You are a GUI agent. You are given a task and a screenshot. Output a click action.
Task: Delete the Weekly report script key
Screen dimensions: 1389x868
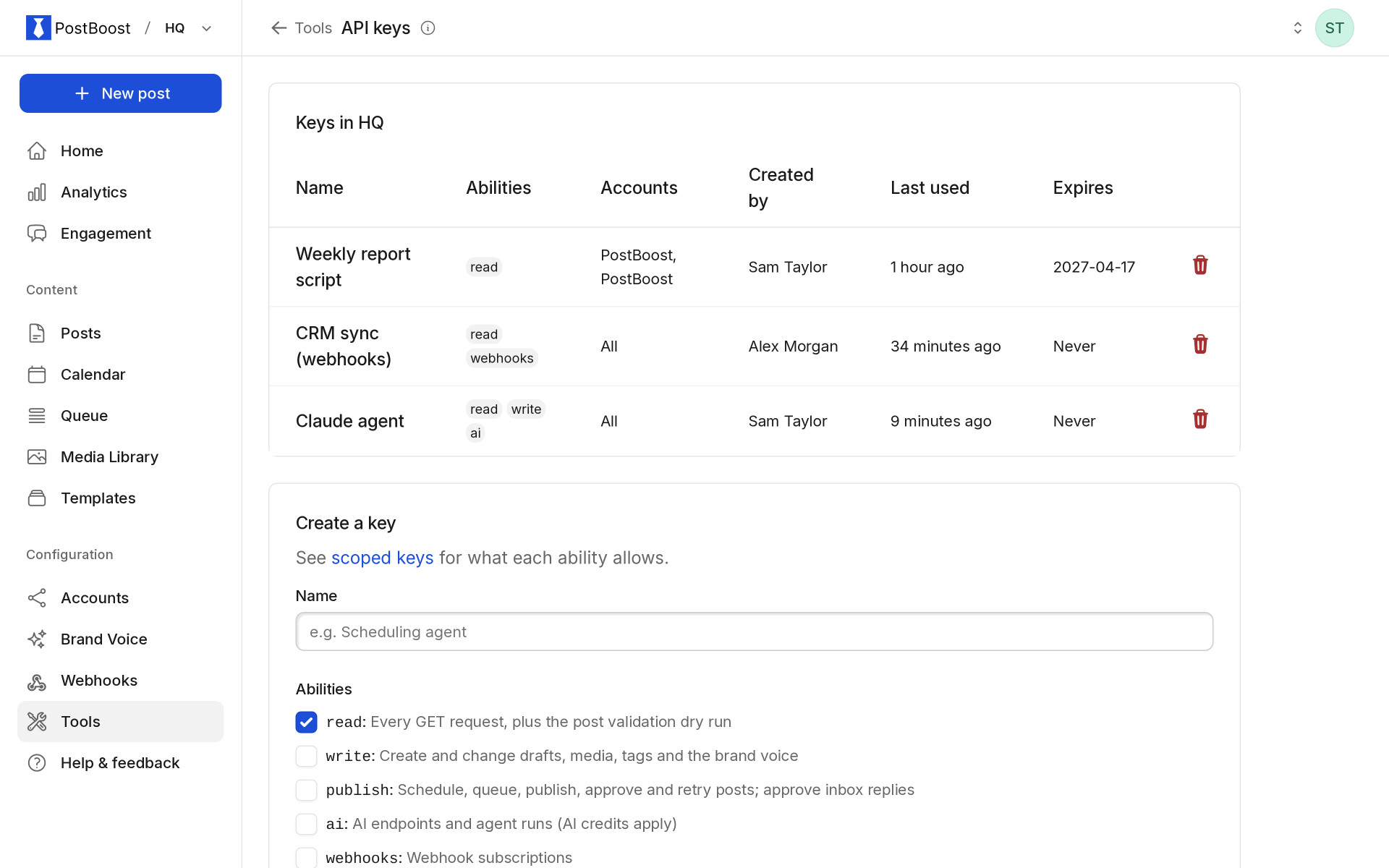click(x=1200, y=265)
